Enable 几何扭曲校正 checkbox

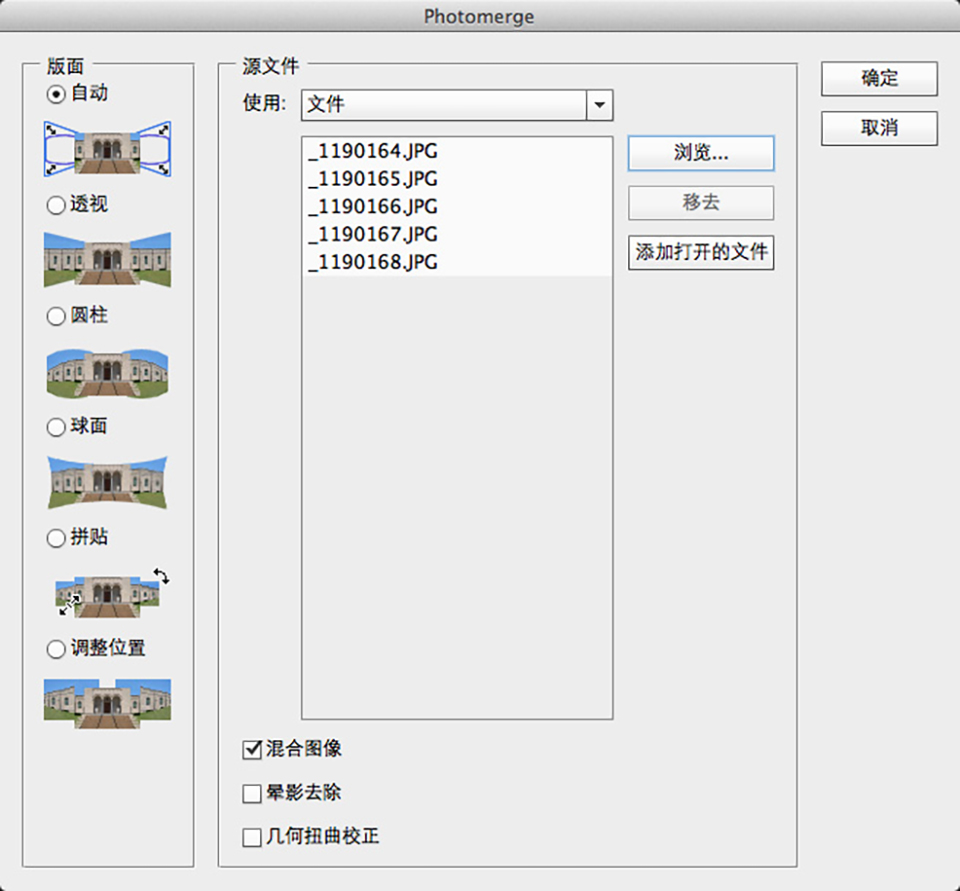coord(252,837)
